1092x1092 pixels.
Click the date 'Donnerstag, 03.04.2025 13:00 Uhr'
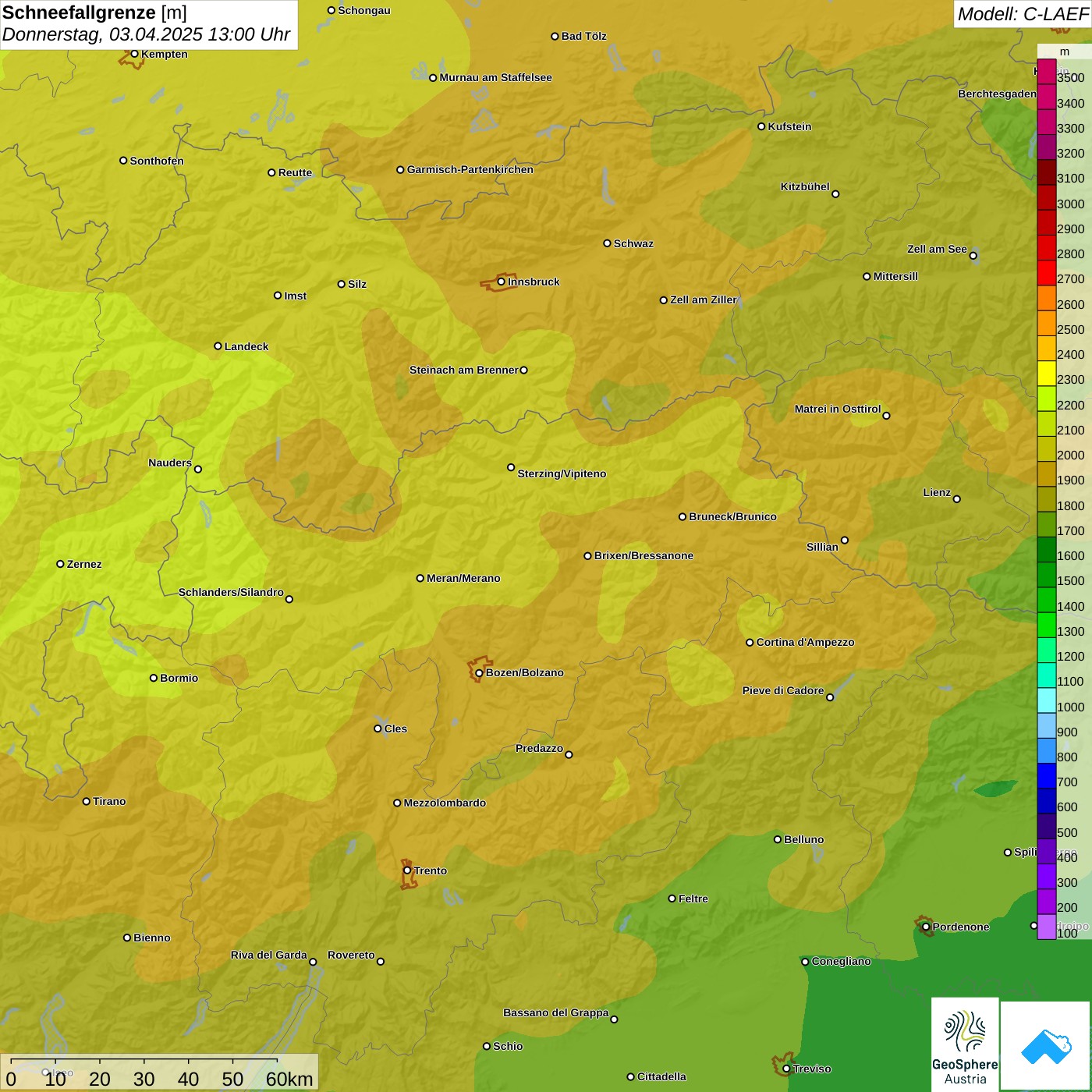146,34
